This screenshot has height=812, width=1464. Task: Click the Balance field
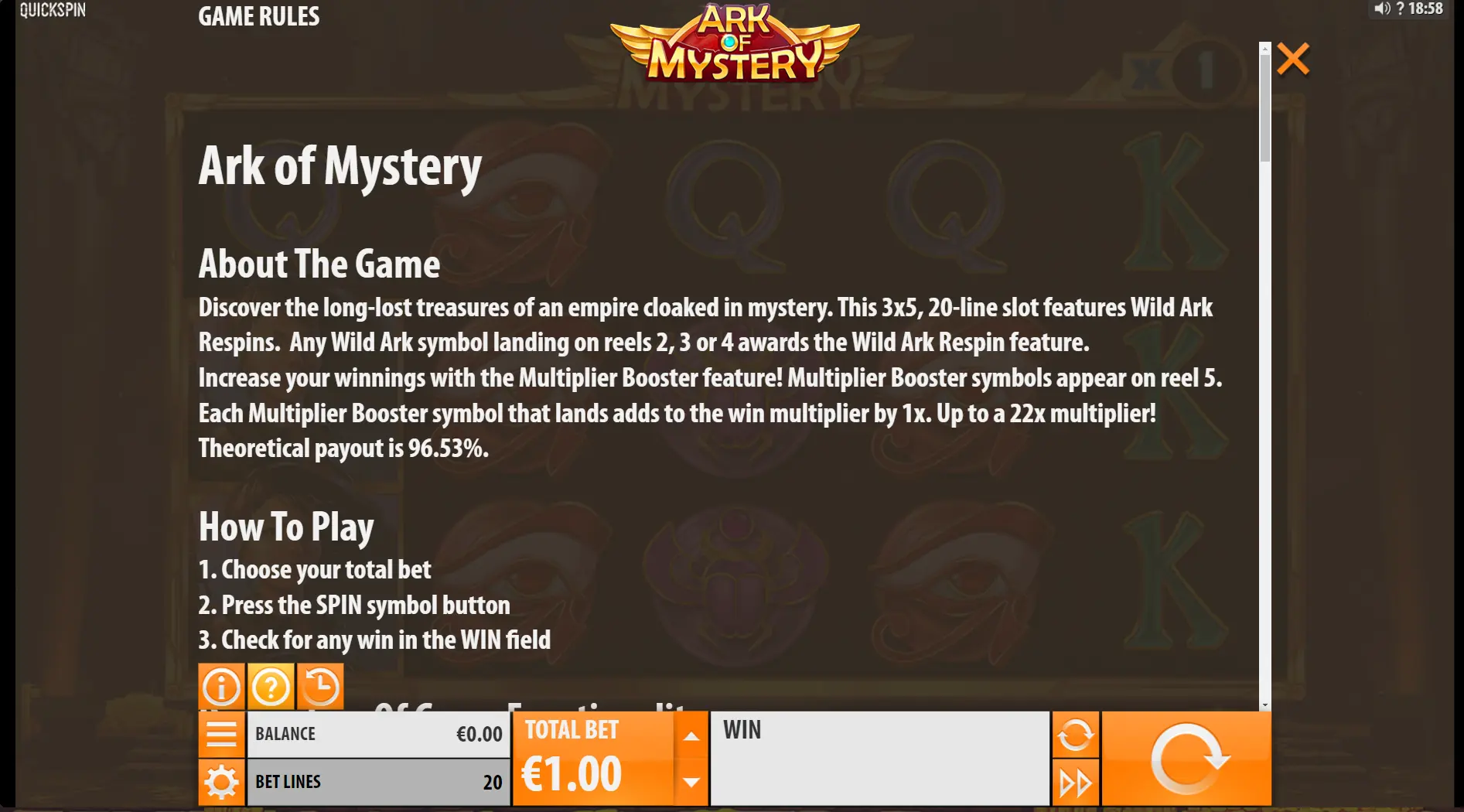pyautogui.click(x=378, y=734)
